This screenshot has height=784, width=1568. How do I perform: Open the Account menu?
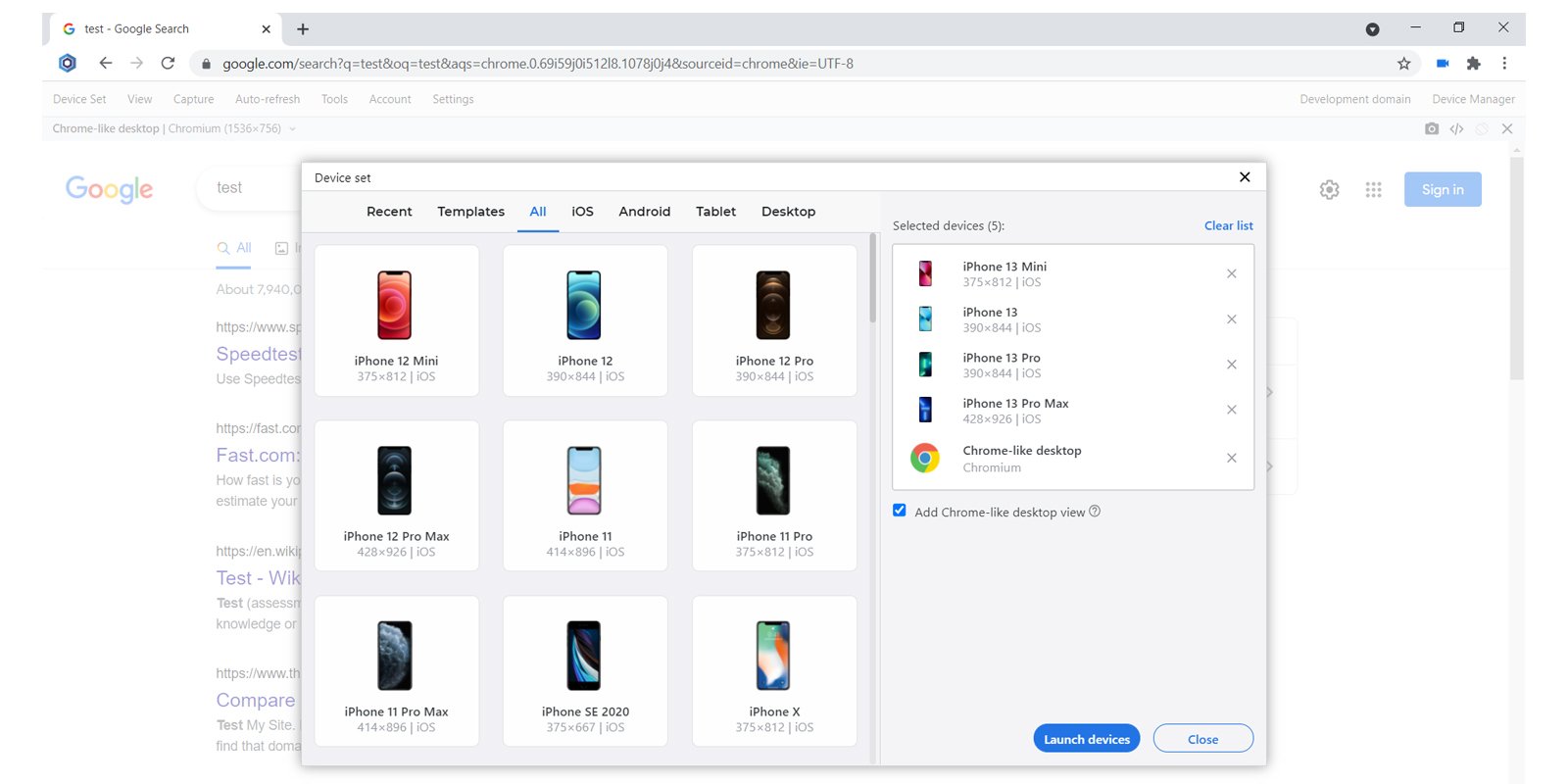pyautogui.click(x=390, y=99)
